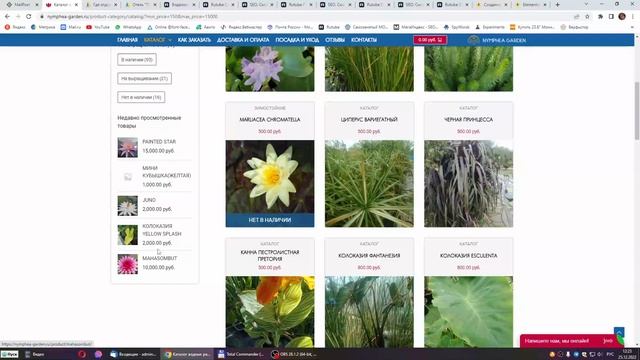640x360 pixels.
Task: Click the yellow water lily product image
Action: click(x=270, y=177)
